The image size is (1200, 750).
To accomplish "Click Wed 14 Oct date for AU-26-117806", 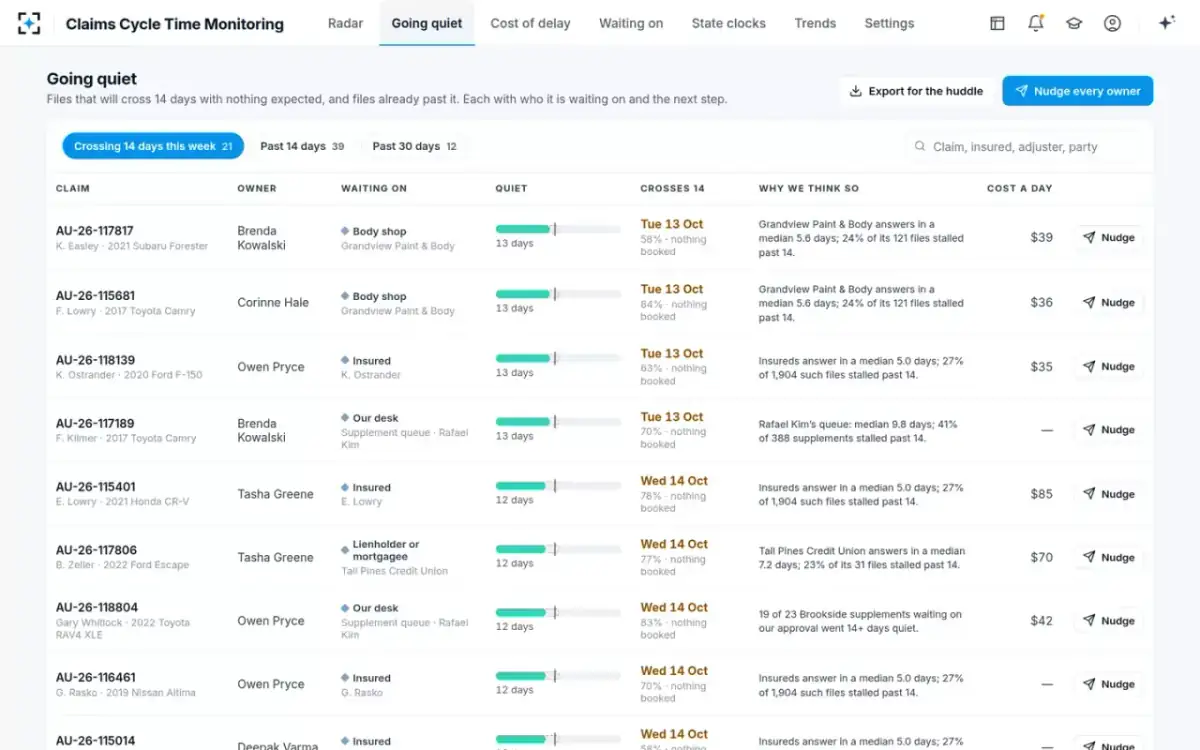I will 674,544.
